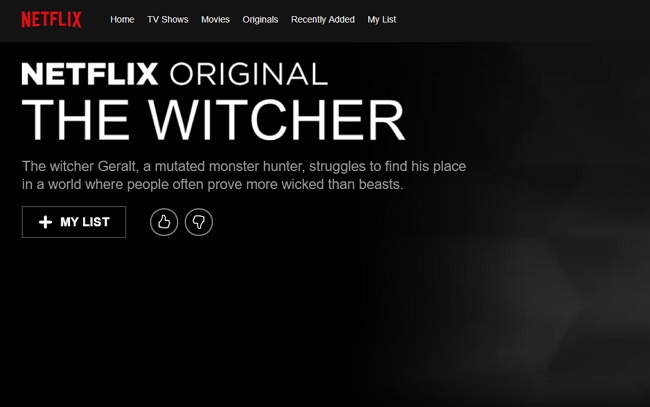The image size is (650, 407).
Task: Open the Originals section
Action: pos(260,19)
